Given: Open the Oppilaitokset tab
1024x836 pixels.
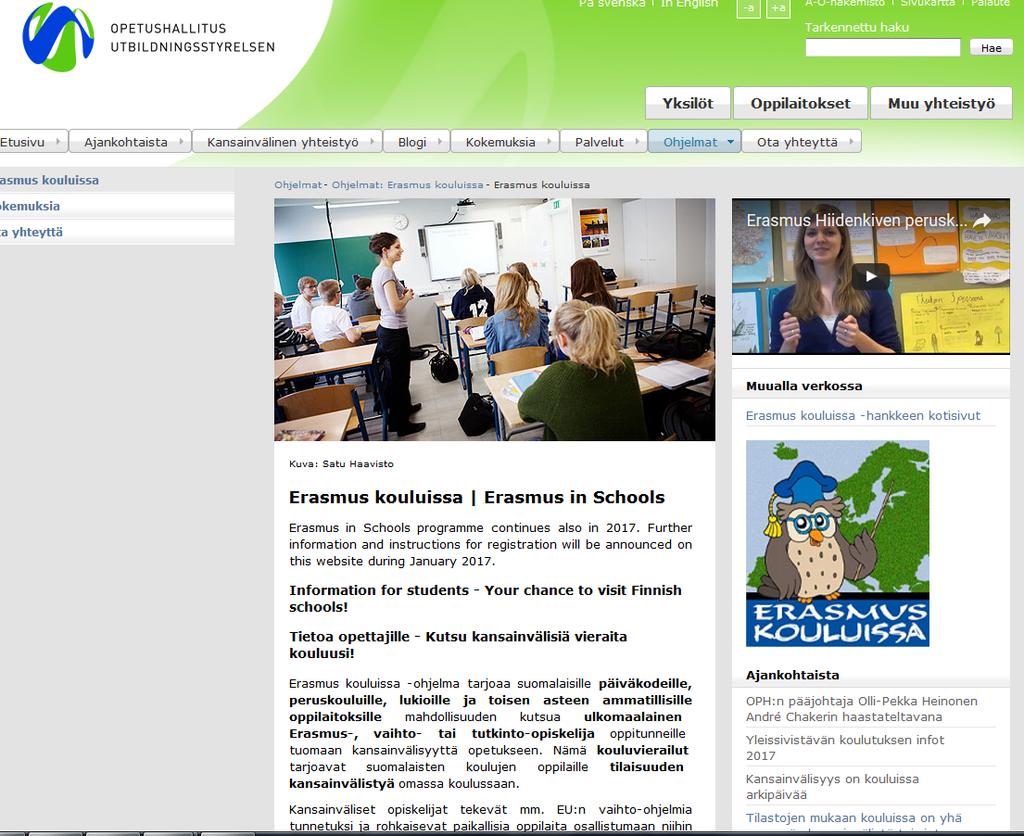Looking at the screenshot, I should [800, 103].
